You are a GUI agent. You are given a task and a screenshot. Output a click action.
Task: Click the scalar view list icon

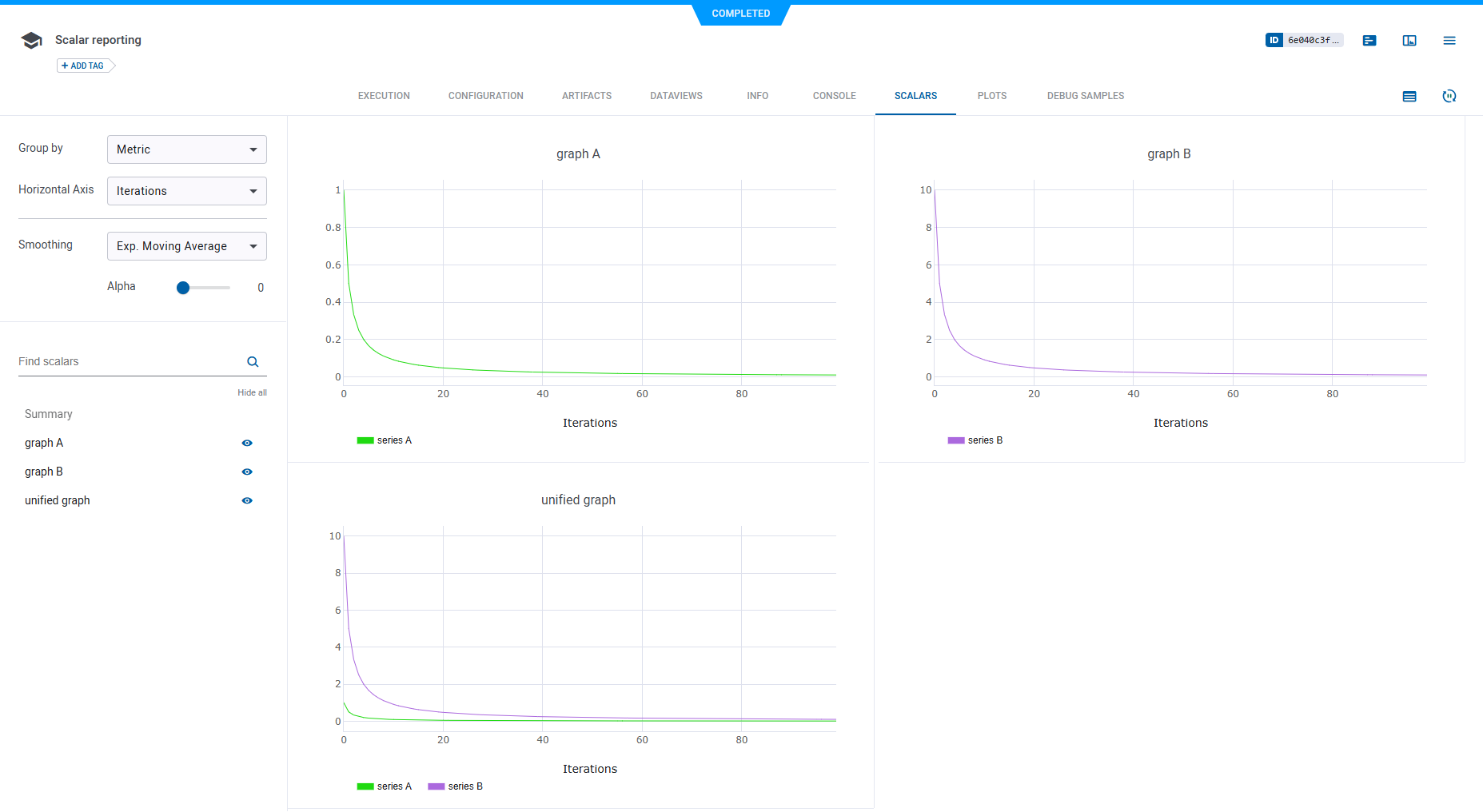1409,96
